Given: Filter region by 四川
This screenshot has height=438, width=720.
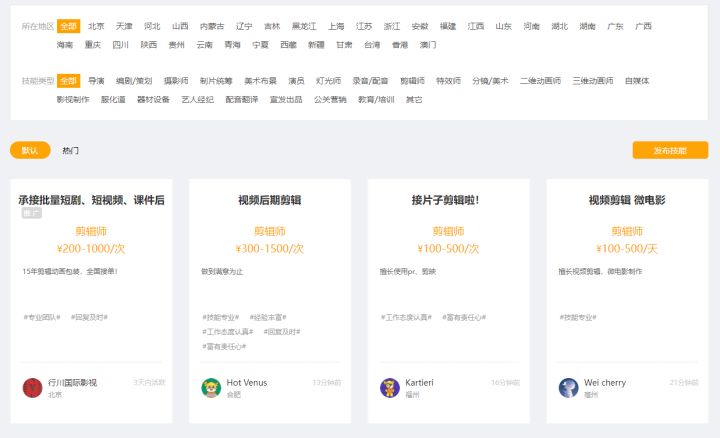Looking at the screenshot, I should [121, 45].
